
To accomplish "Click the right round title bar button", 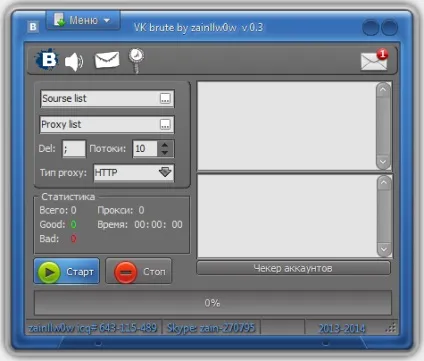I will pyautogui.click(x=389, y=27).
